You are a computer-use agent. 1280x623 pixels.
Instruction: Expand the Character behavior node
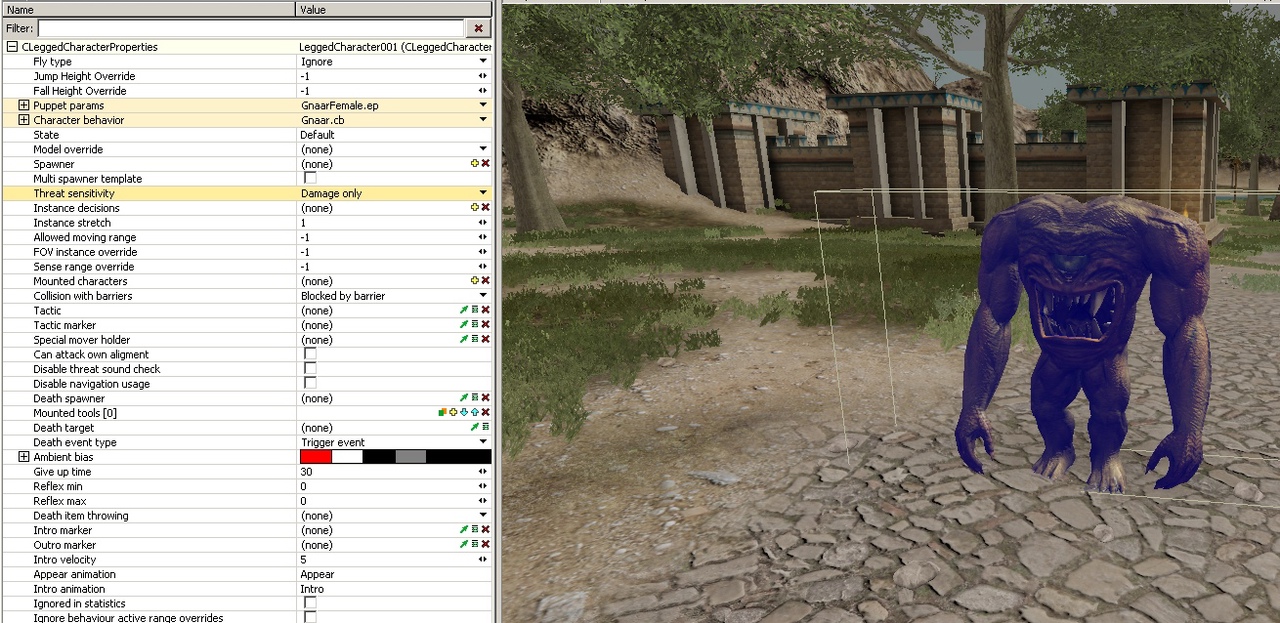[x=24, y=120]
